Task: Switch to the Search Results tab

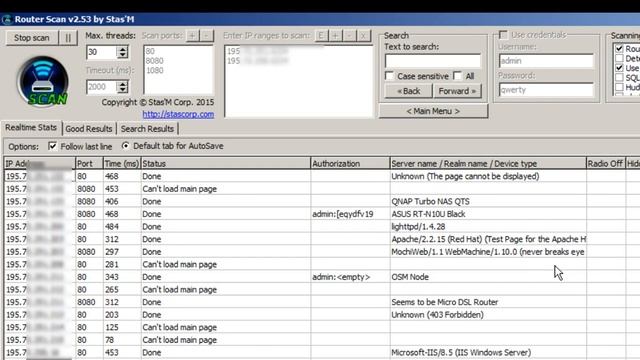Action: click(147, 129)
